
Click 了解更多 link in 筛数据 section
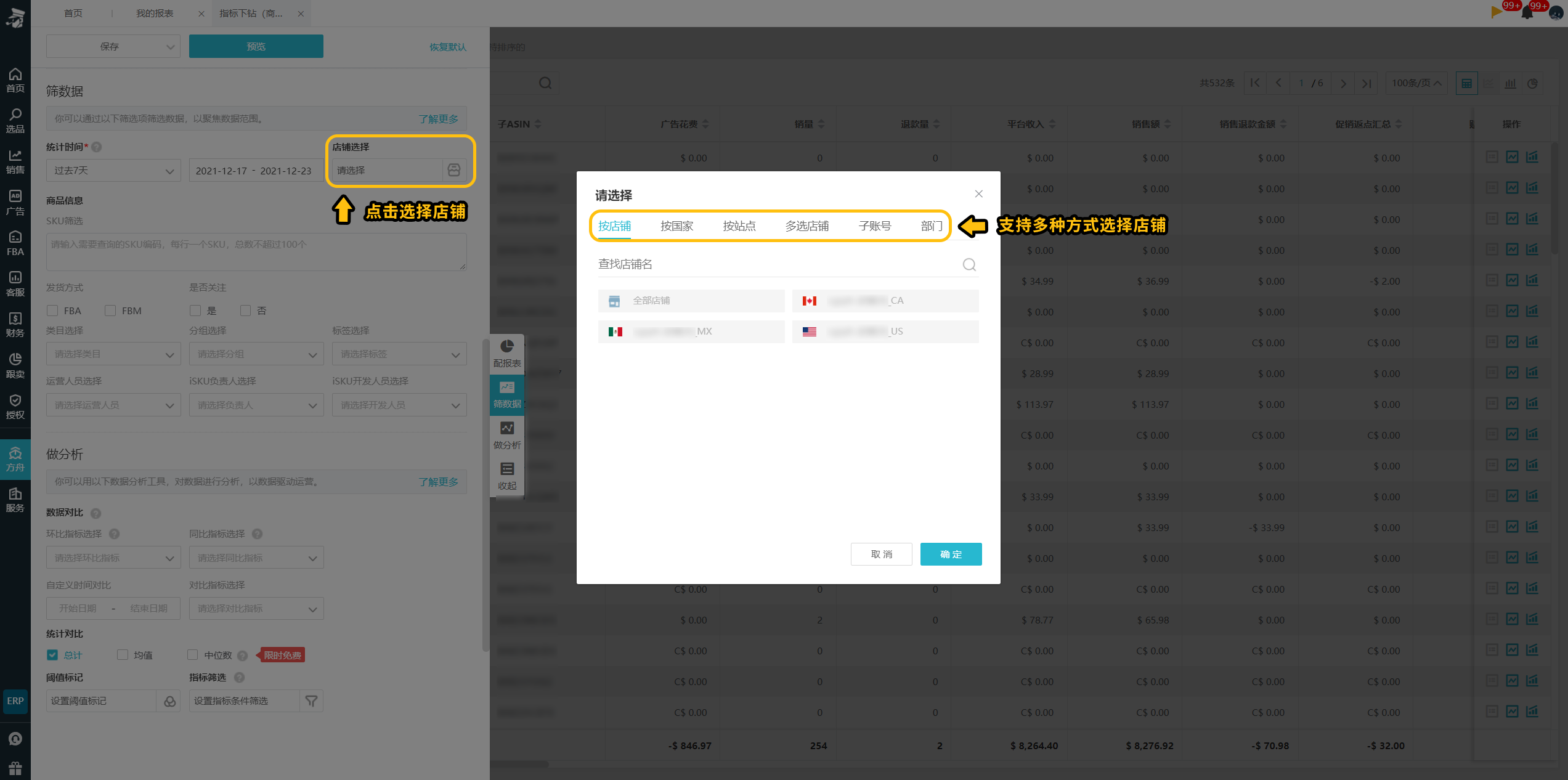438,119
